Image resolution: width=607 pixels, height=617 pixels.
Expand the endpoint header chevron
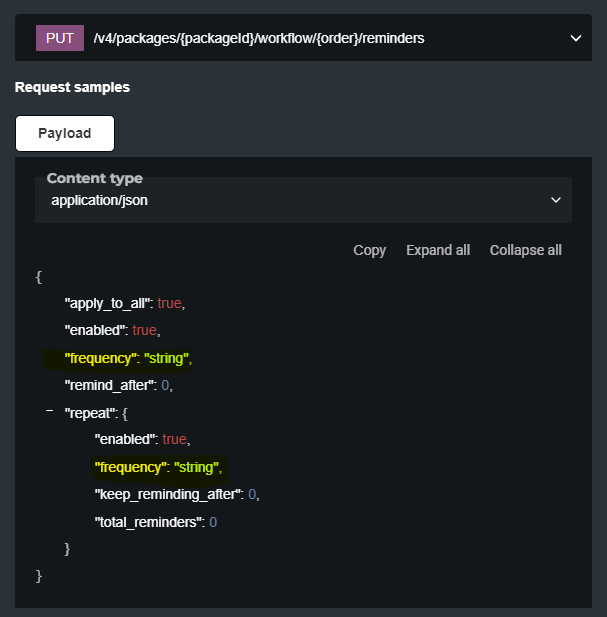pyautogui.click(x=575, y=38)
